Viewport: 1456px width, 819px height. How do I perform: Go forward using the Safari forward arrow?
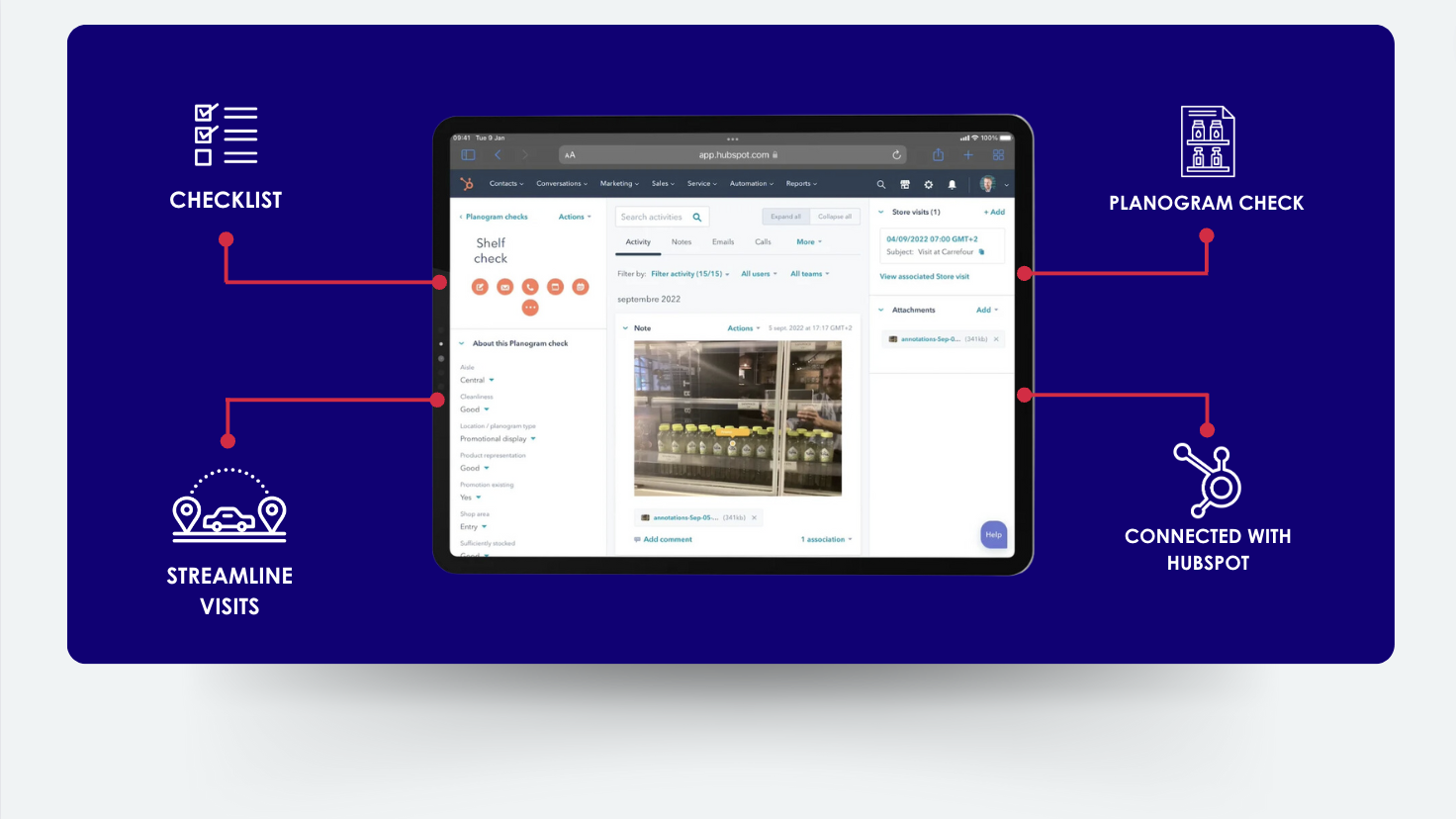(x=525, y=155)
